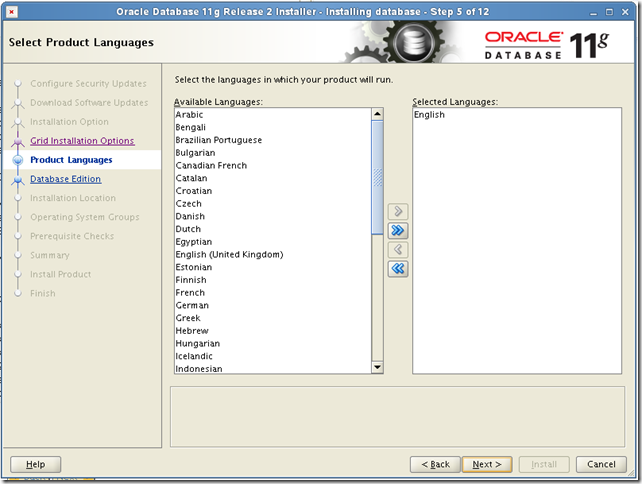
Task: Go to Grid Installation Options step
Action: pyautogui.click(x=82, y=141)
